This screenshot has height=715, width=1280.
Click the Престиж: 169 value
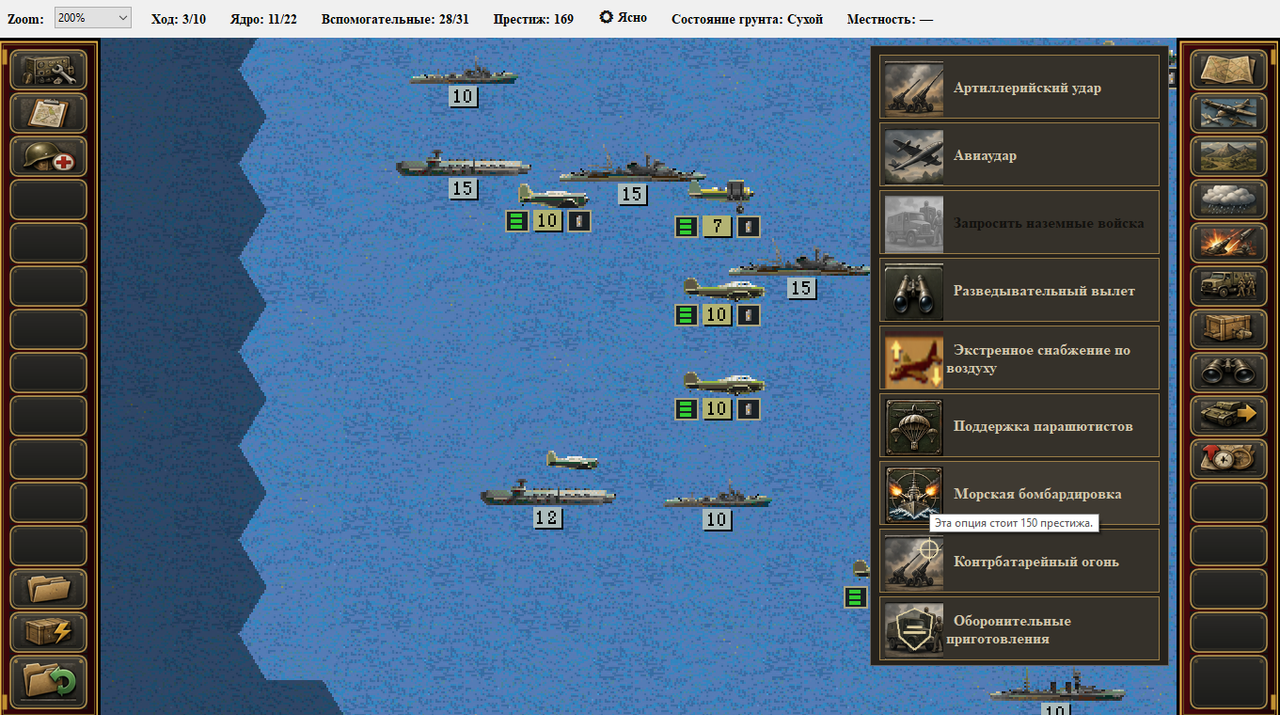(x=534, y=19)
